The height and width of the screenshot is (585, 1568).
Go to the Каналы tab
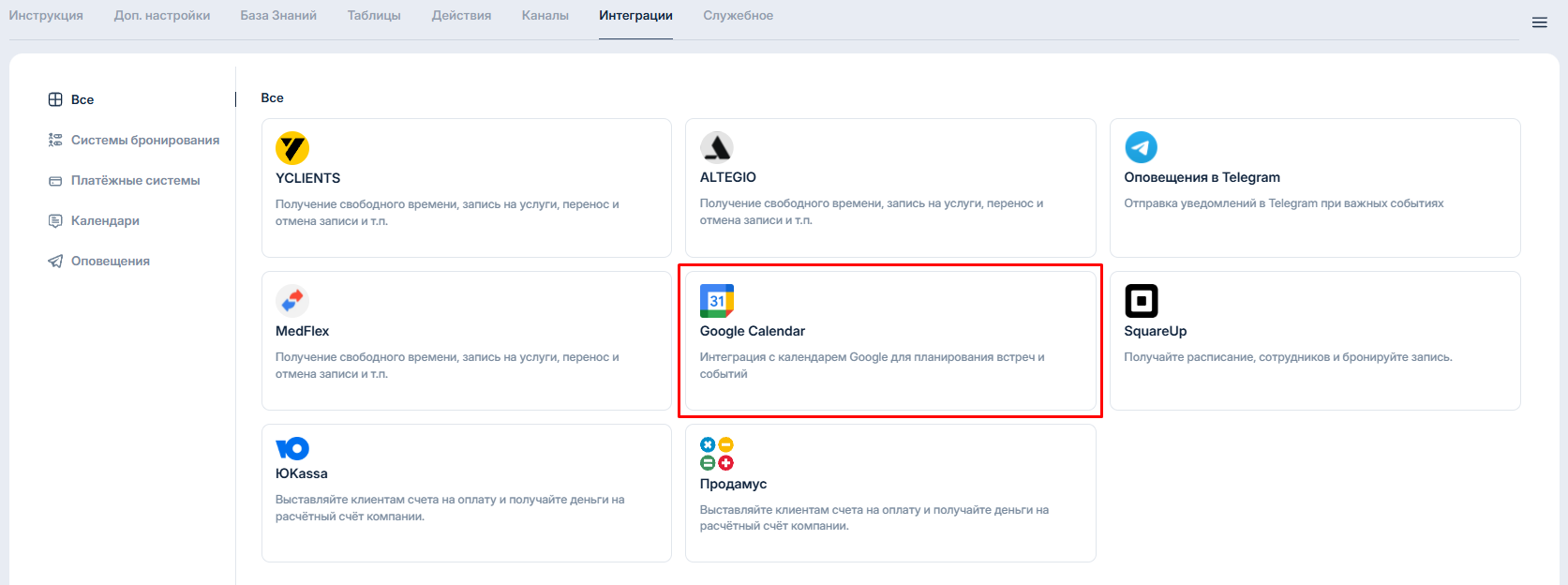point(545,16)
